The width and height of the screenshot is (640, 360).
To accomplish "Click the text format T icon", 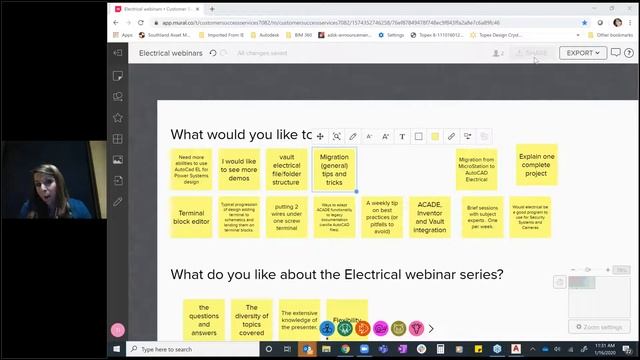I will tap(402, 137).
